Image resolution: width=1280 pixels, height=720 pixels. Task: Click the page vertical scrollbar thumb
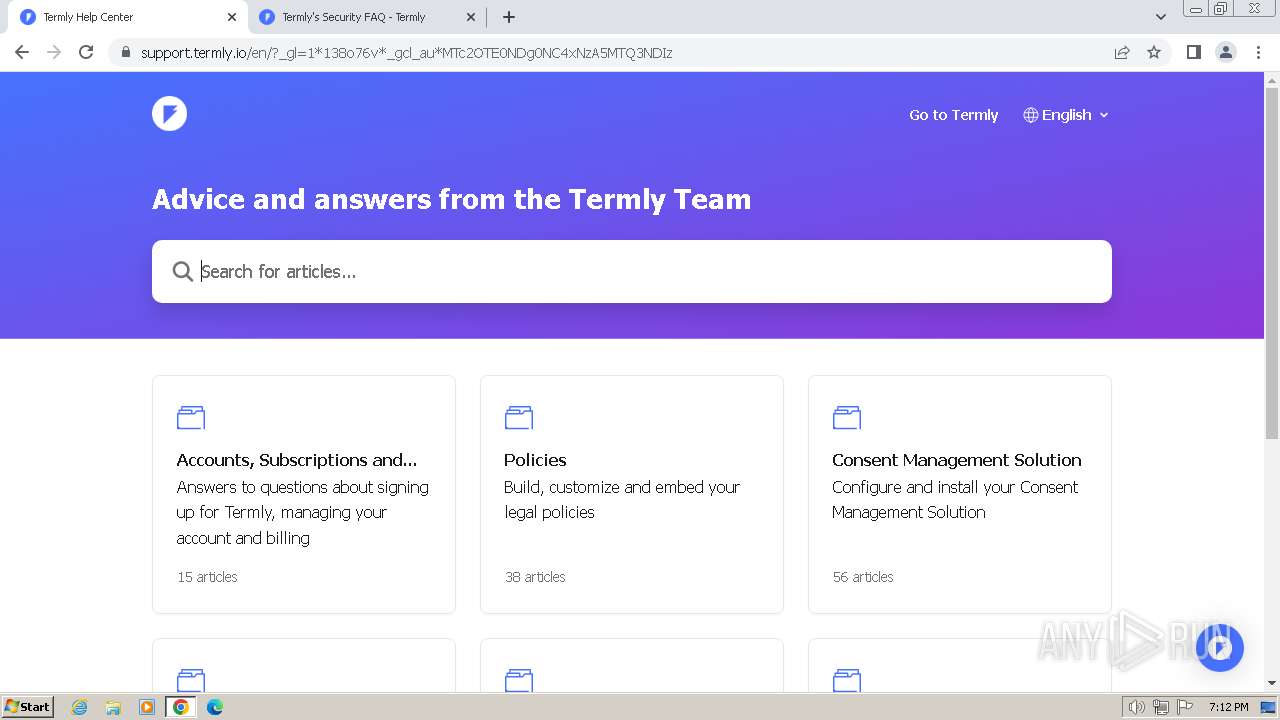[1272, 265]
